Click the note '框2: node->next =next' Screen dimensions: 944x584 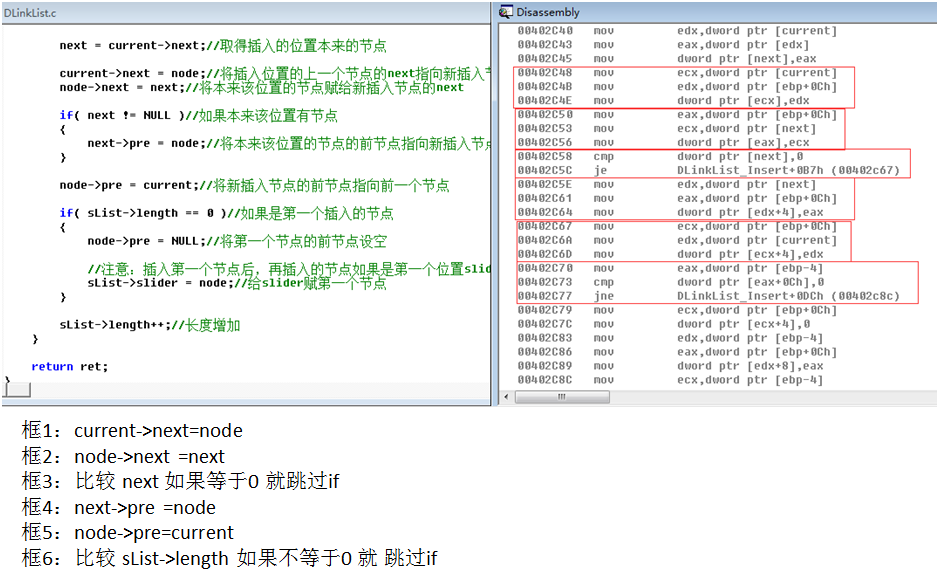pyautogui.click(x=123, y=457)
